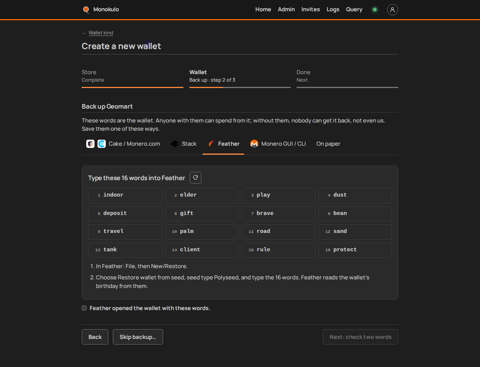Click the Stack wallet icon
The width and height of the screenshot is (480, 367).
174,144
